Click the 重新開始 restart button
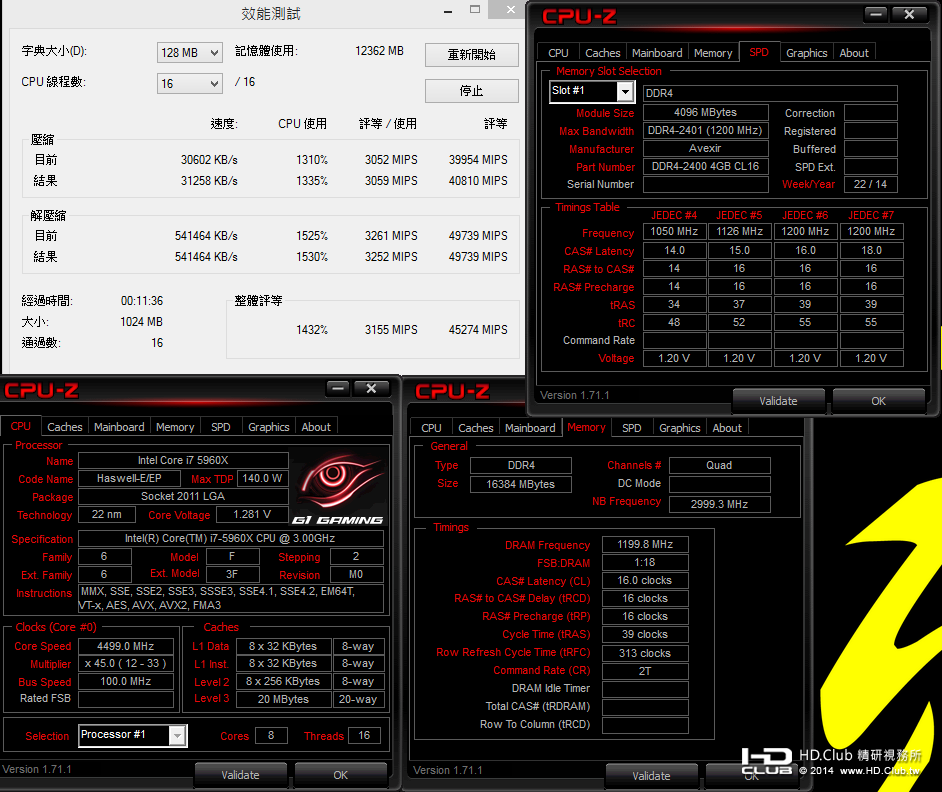This screenshot has width=942, height=792. pos(472,55)
